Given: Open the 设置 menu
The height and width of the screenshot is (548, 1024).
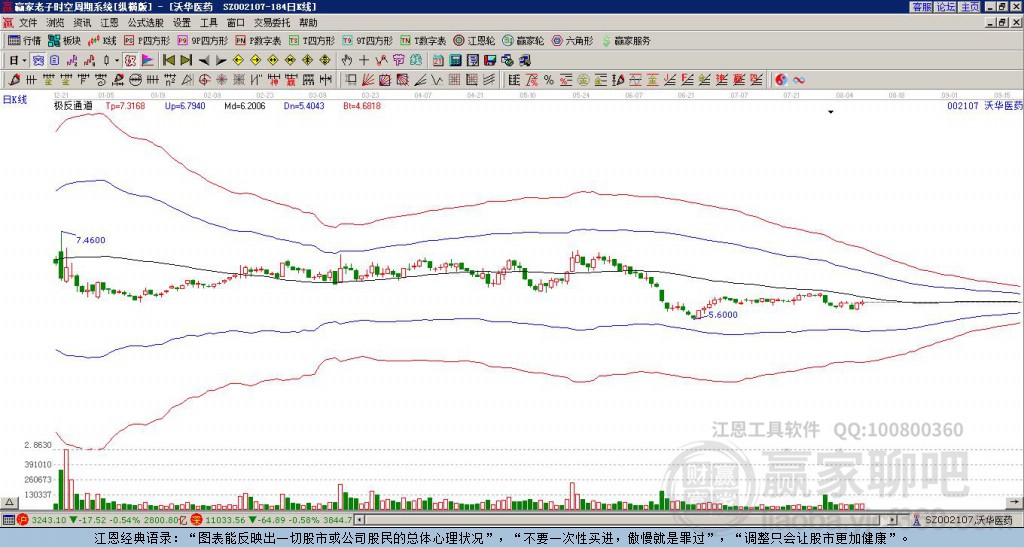Looking at the screenshot, I should point(182,23).
